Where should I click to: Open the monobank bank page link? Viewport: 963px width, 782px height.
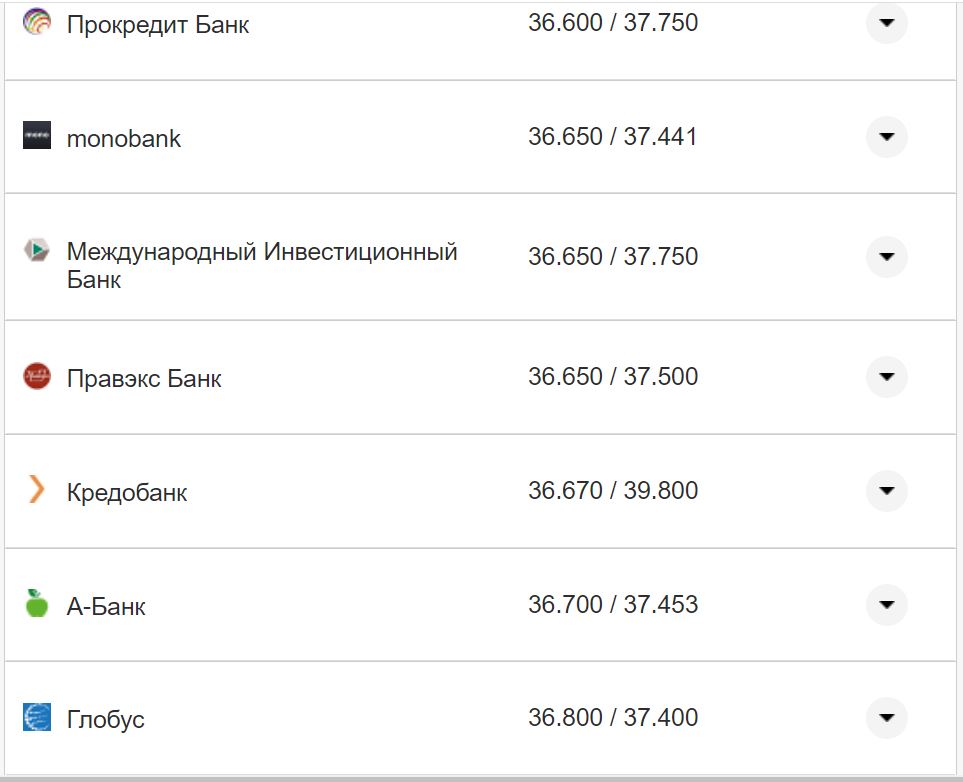[122, 138]
